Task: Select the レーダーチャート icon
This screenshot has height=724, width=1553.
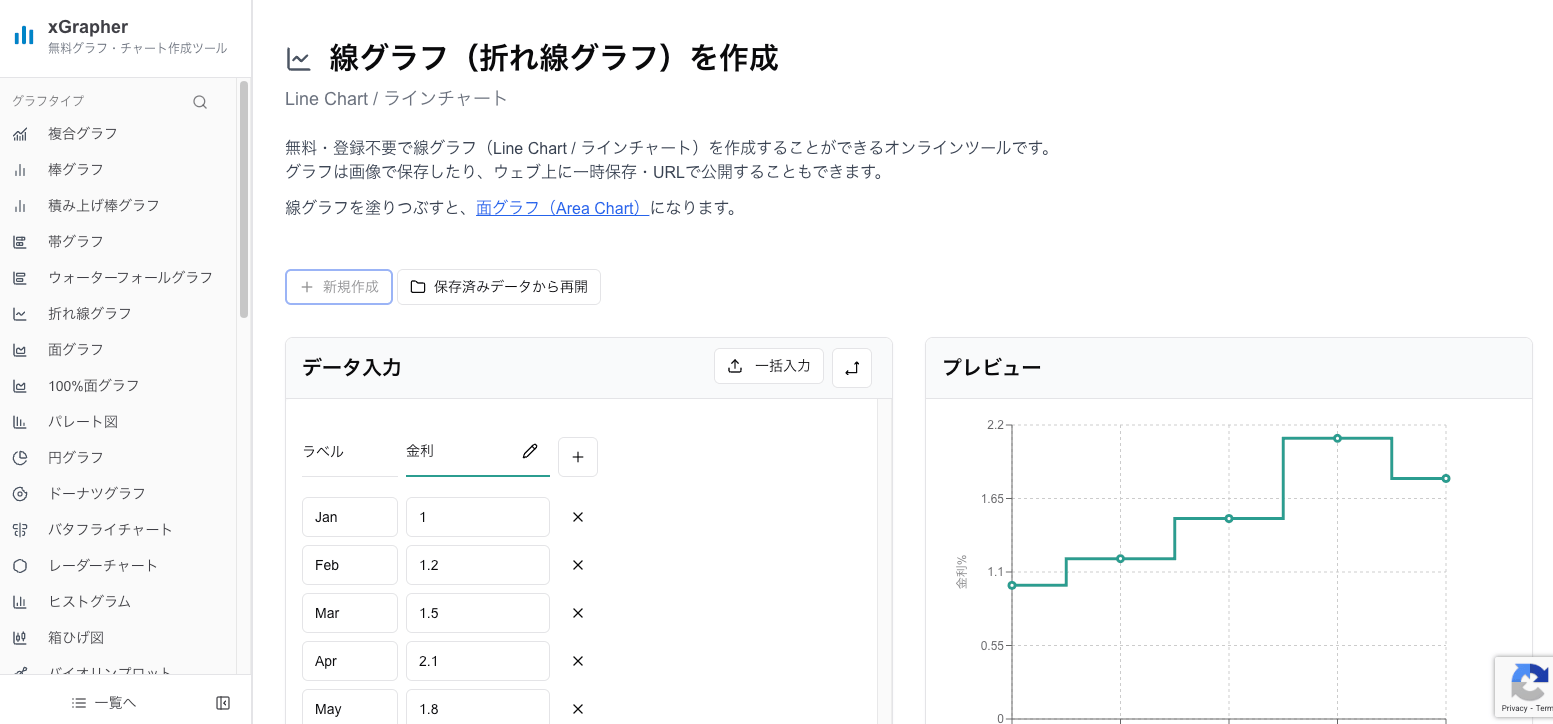Action: click(x=21, y=565)
